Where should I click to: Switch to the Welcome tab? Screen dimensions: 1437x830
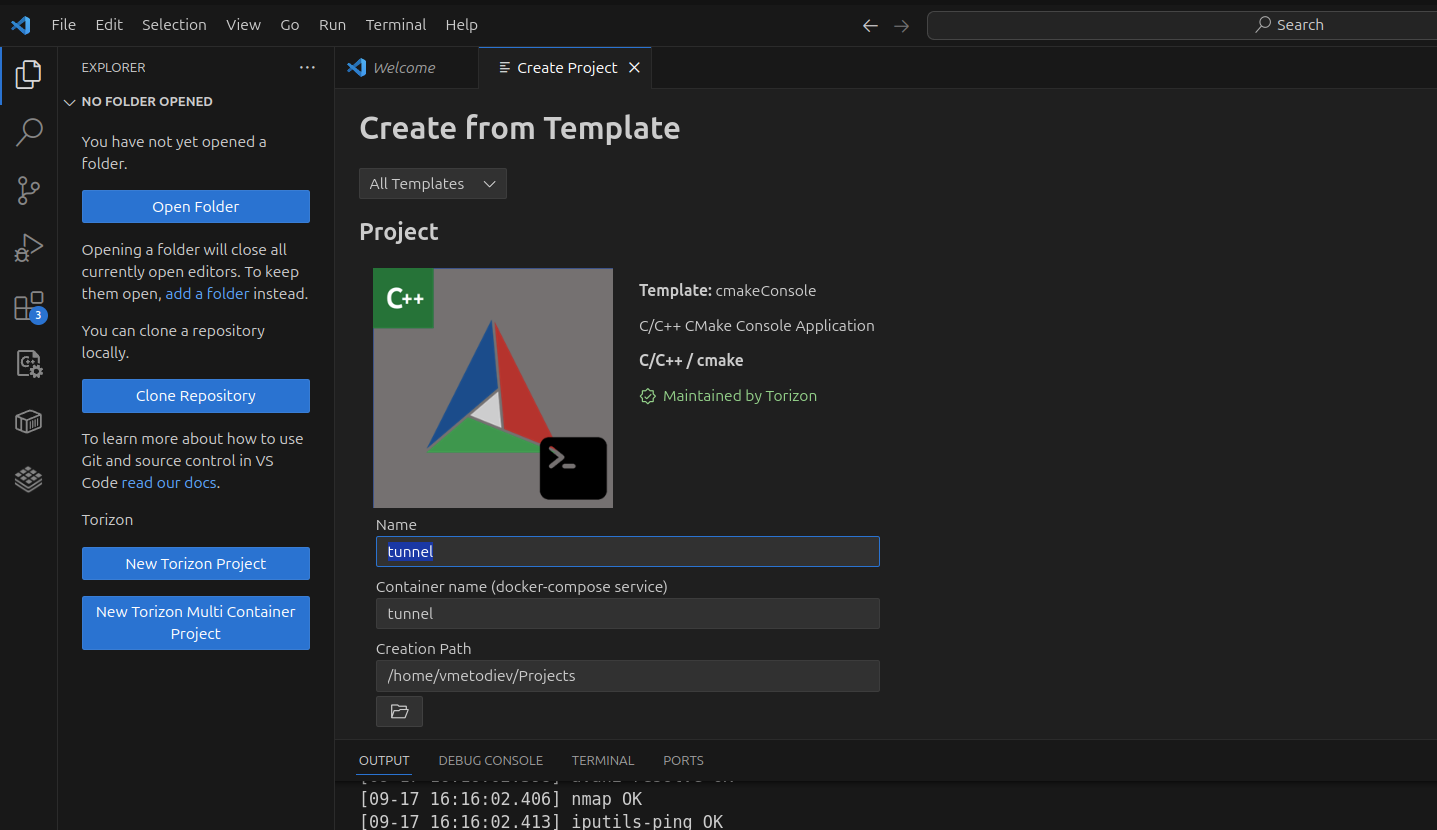(403, 68)
